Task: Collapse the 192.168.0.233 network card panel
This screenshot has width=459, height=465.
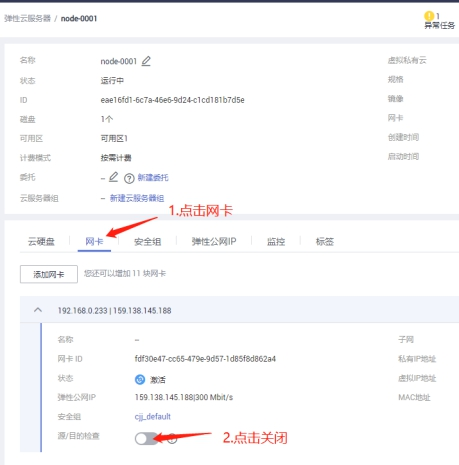Action: coord(38,310)
